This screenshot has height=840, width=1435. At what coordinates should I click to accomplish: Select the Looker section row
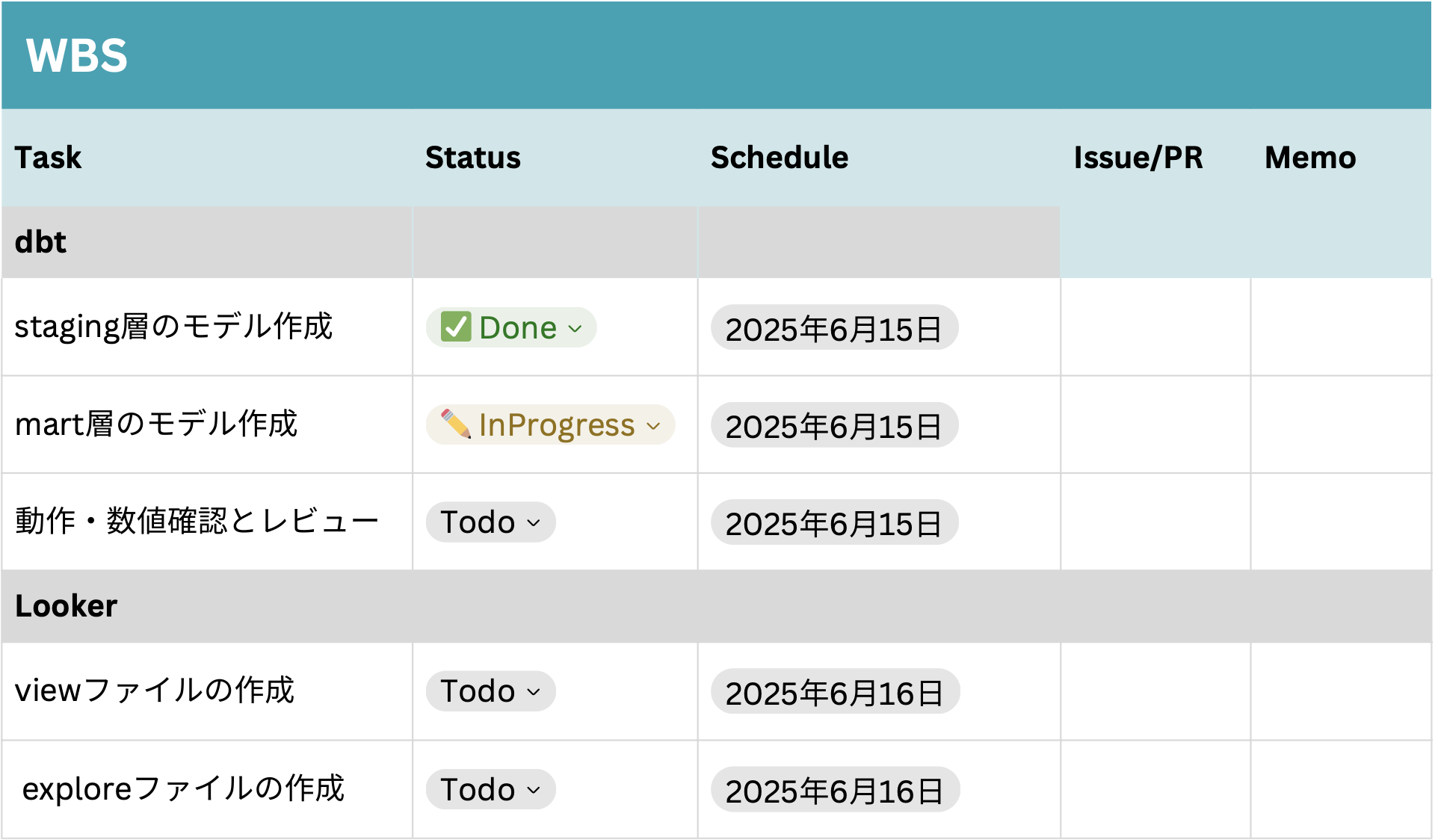tap(717, 606)
